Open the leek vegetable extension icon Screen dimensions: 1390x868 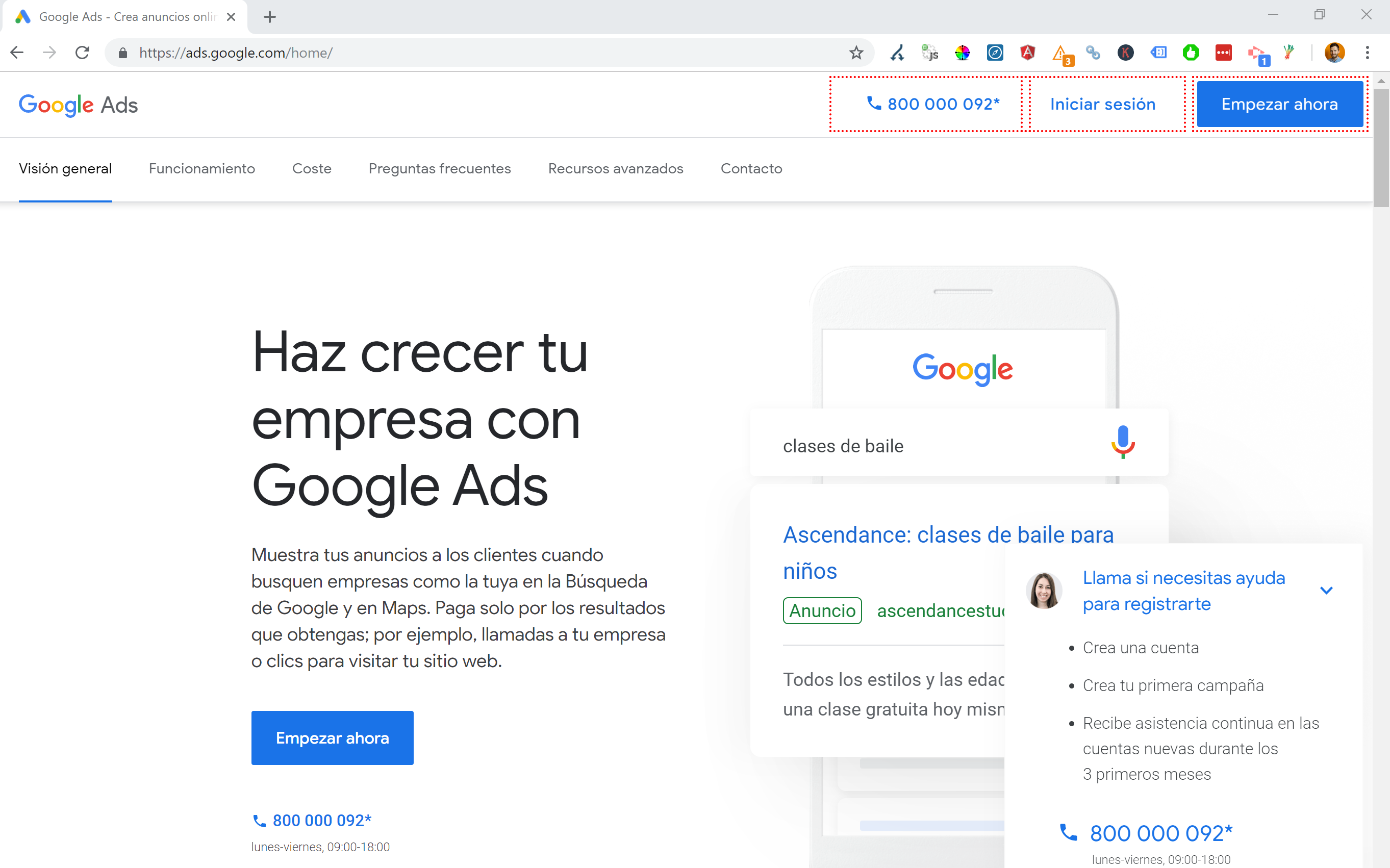click(1289, 52)
